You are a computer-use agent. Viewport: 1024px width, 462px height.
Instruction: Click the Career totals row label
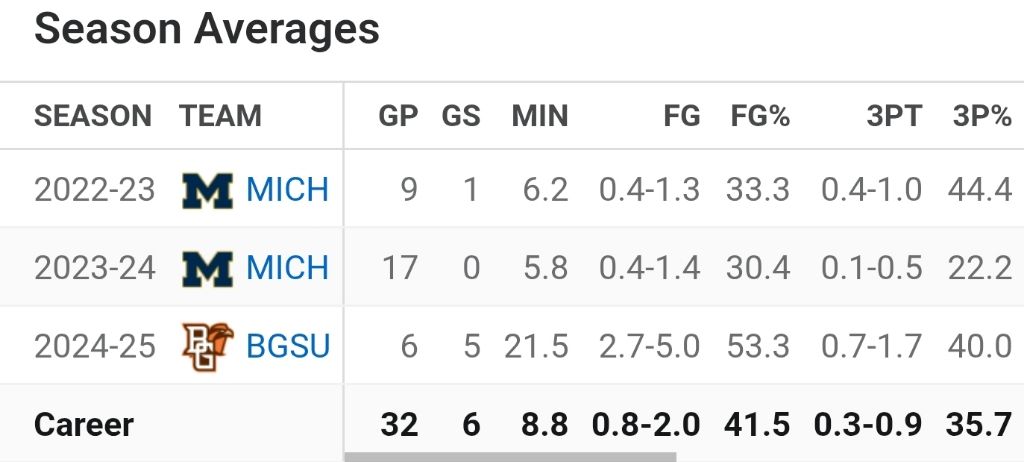coord(84,424)
